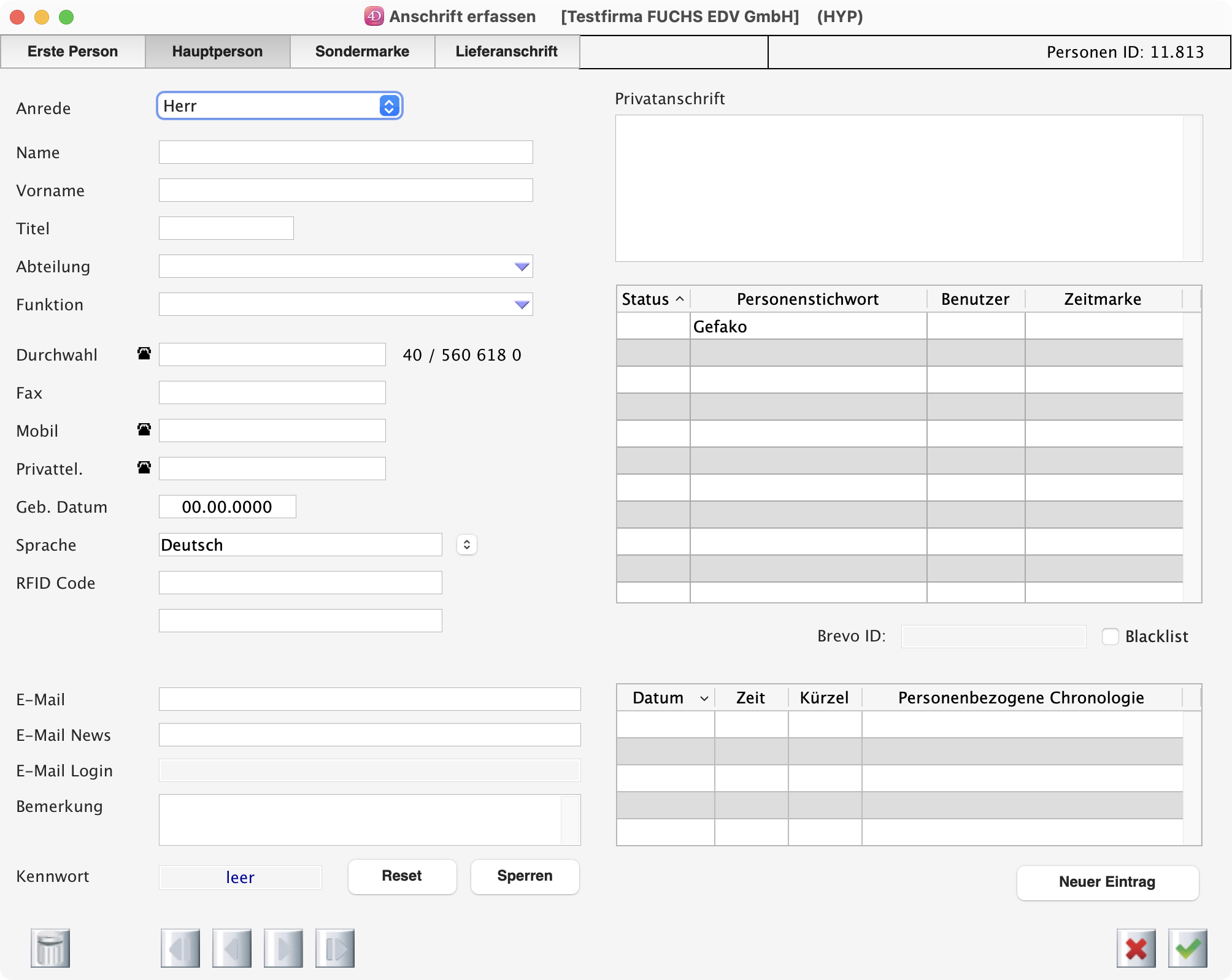This screenshot has width=1232, height=980.
Task: Expand the Abteilung dropdown arrow
Action: click(x=522, y=267)
